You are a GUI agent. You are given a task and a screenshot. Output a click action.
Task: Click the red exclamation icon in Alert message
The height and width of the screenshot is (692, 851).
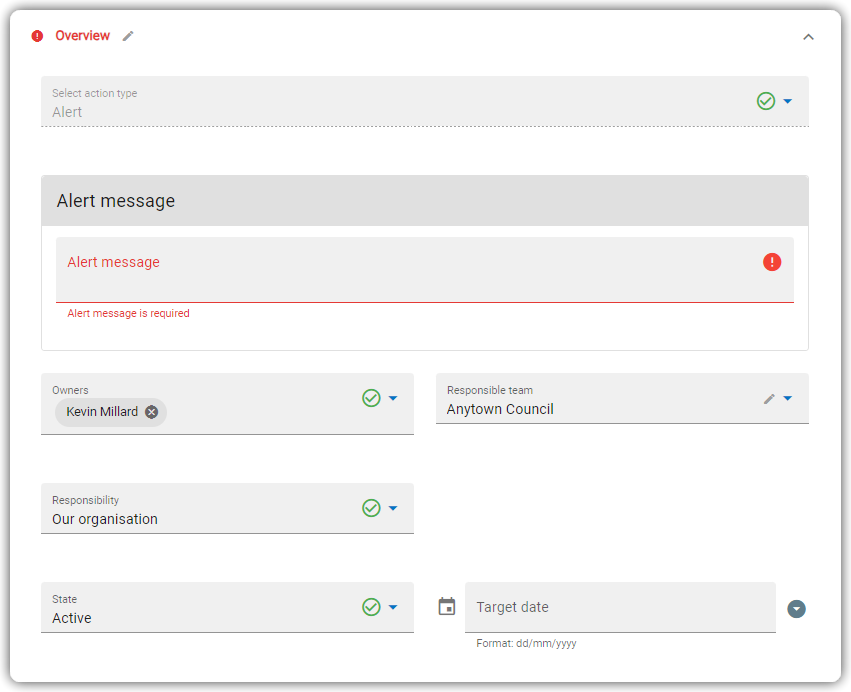click(x=772, y=262)
